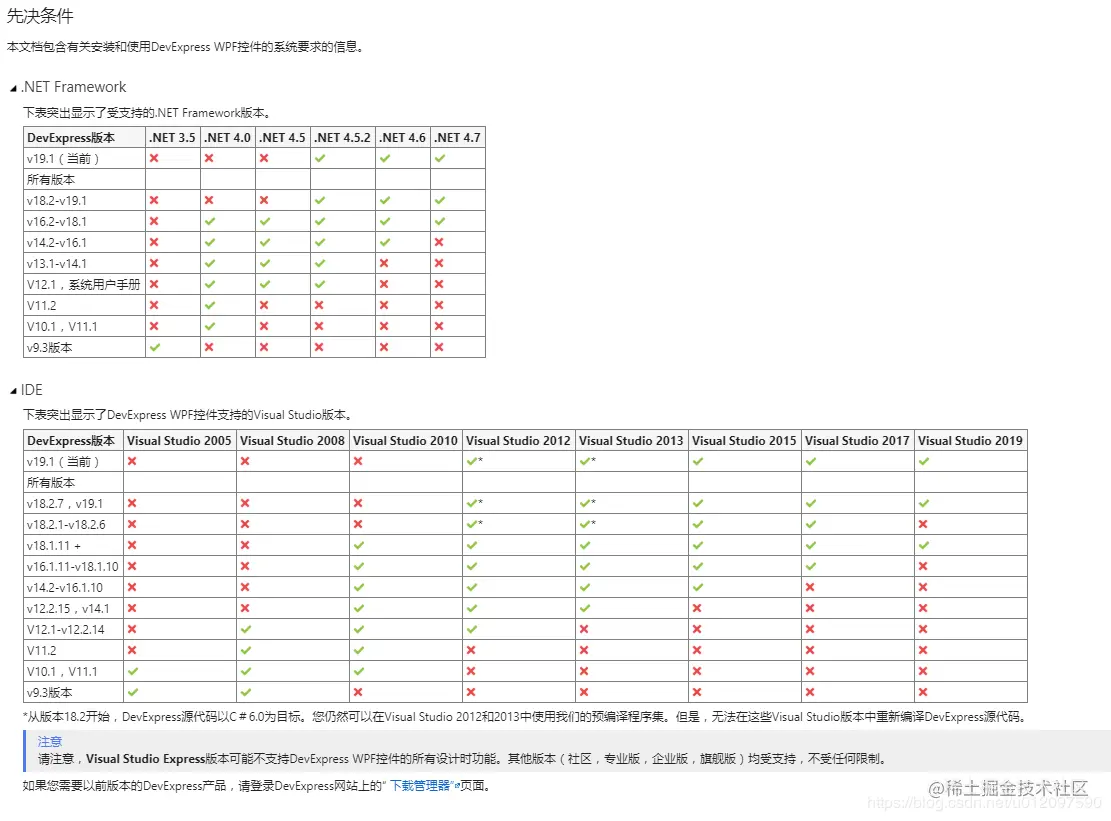
Task: Click the red cross for v12.2.15，v14.1 under Visual Studio 2015
Action: coord(697,608)
